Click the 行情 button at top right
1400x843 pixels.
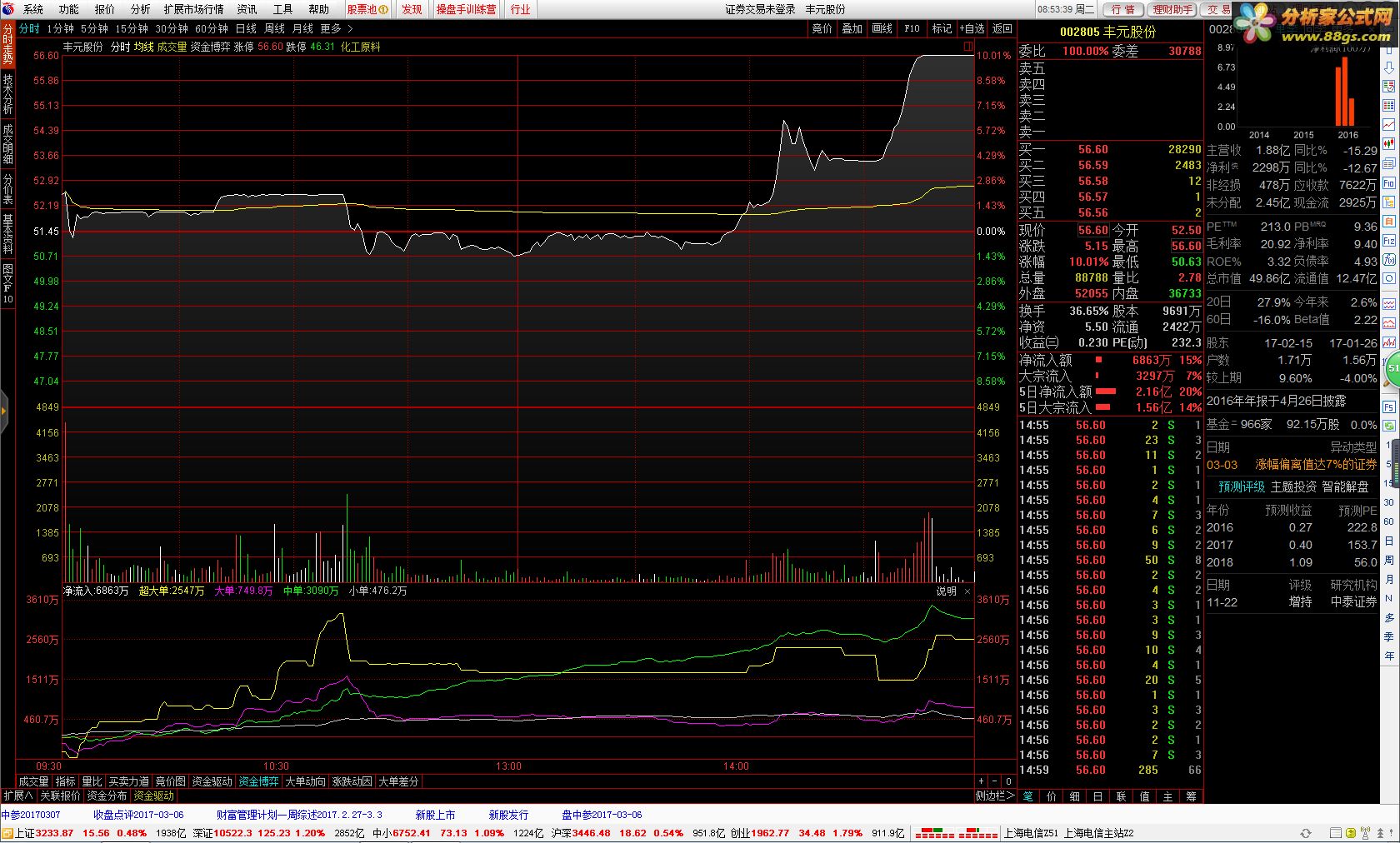1123,9
